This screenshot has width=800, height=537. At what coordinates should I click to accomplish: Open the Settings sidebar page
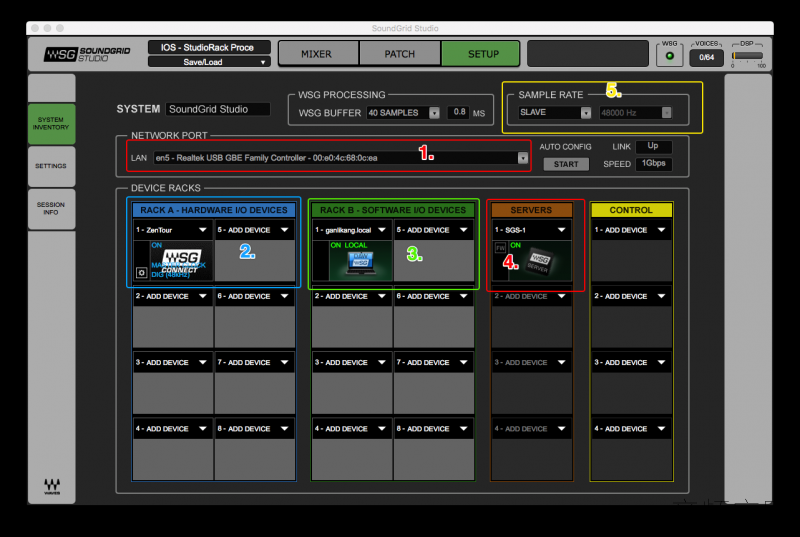[x=51, y=166]
